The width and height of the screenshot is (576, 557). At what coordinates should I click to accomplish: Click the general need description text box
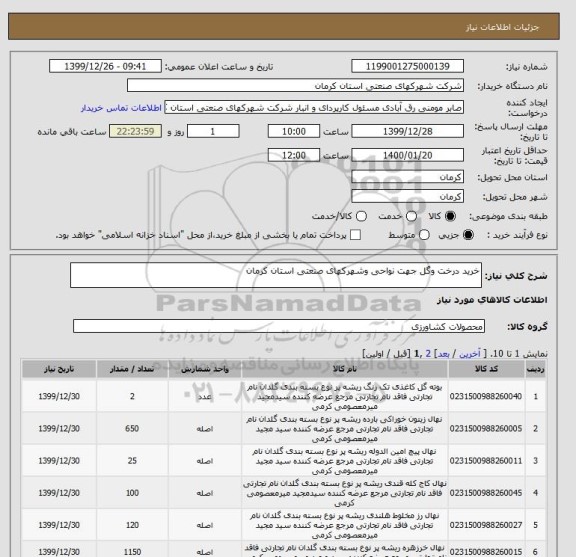coord(276,275)
